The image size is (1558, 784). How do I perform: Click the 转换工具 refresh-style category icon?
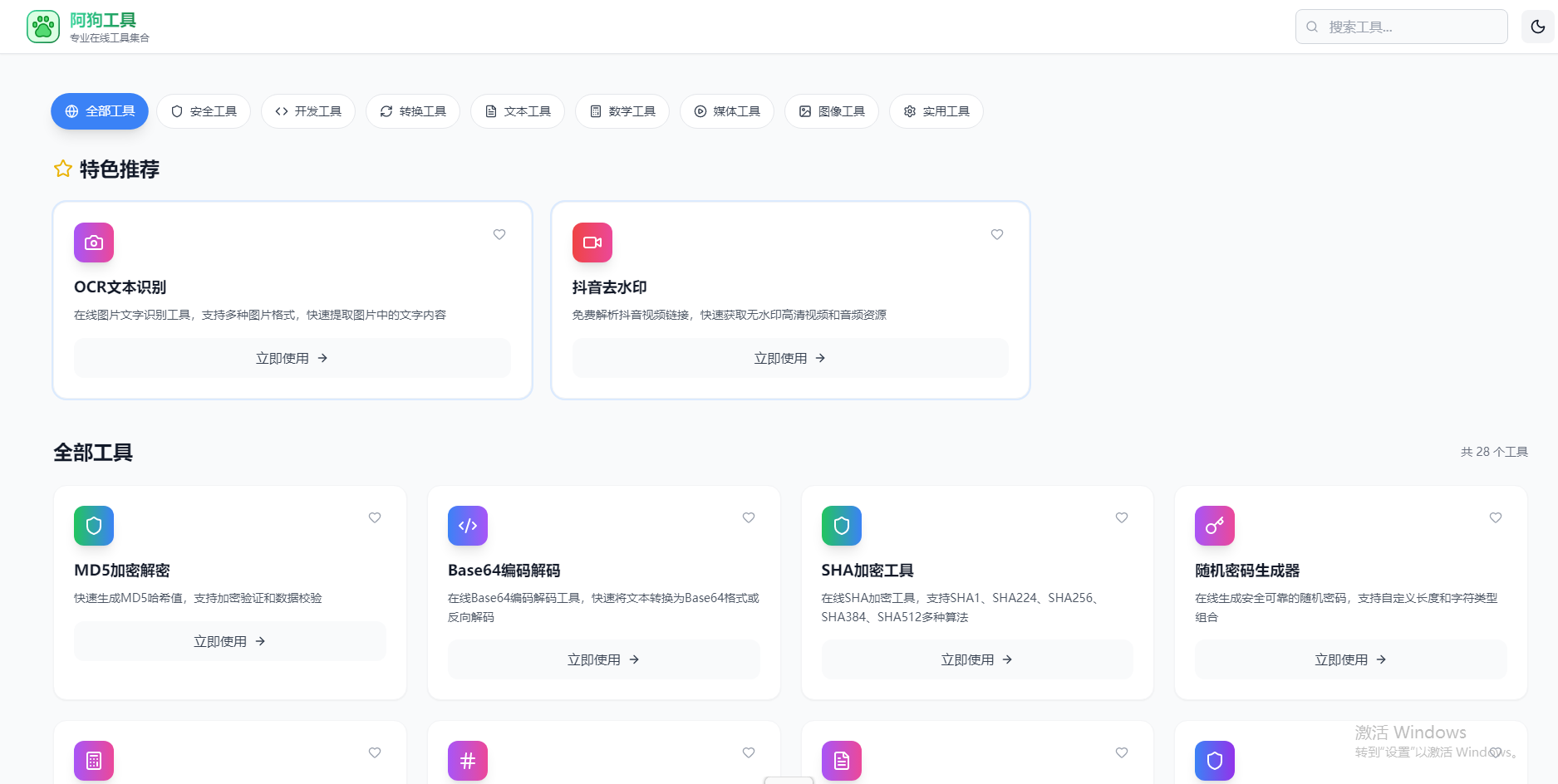[386, 110]
